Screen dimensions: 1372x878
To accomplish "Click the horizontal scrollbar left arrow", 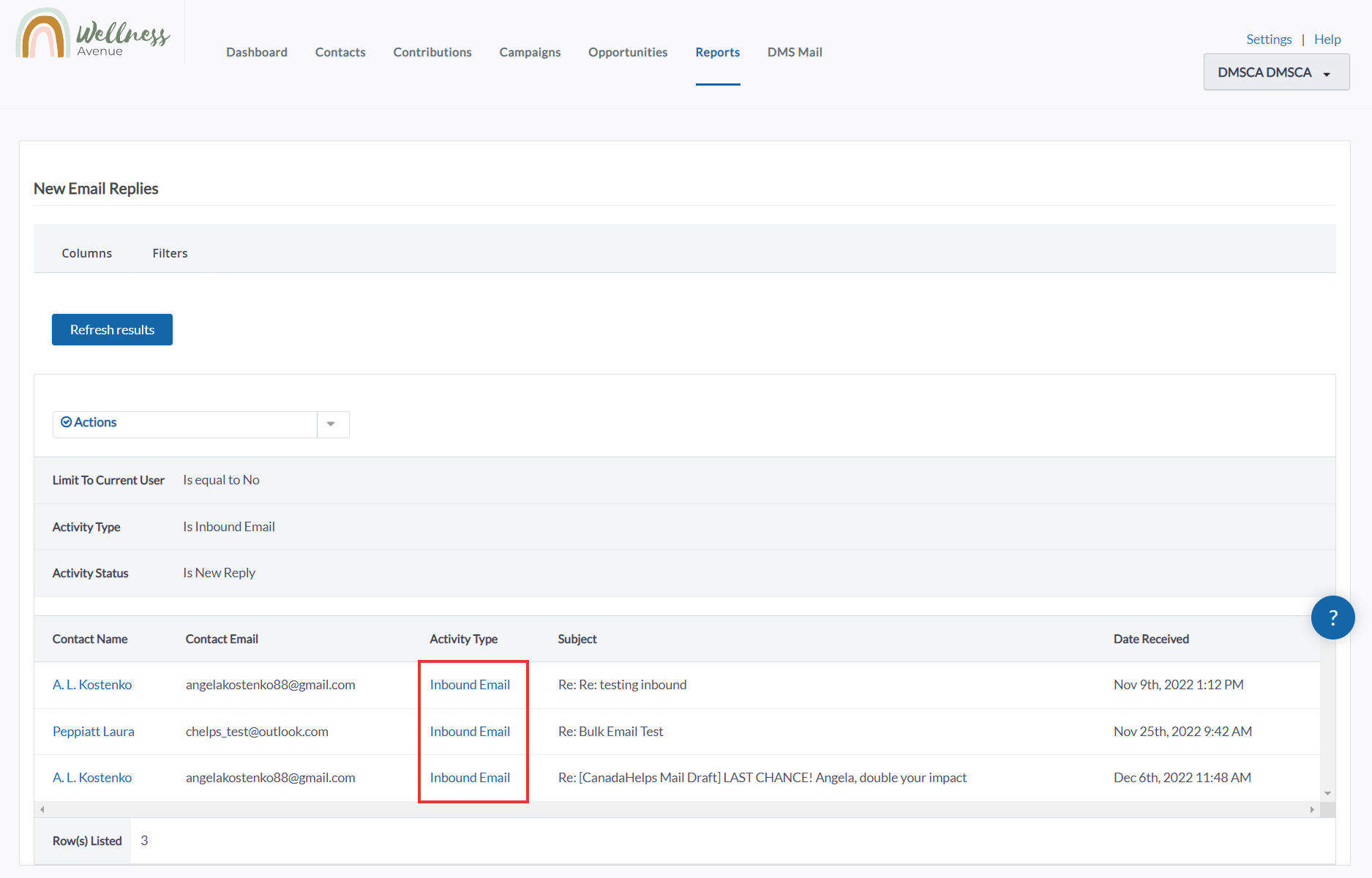I will [x=42, y=809].
